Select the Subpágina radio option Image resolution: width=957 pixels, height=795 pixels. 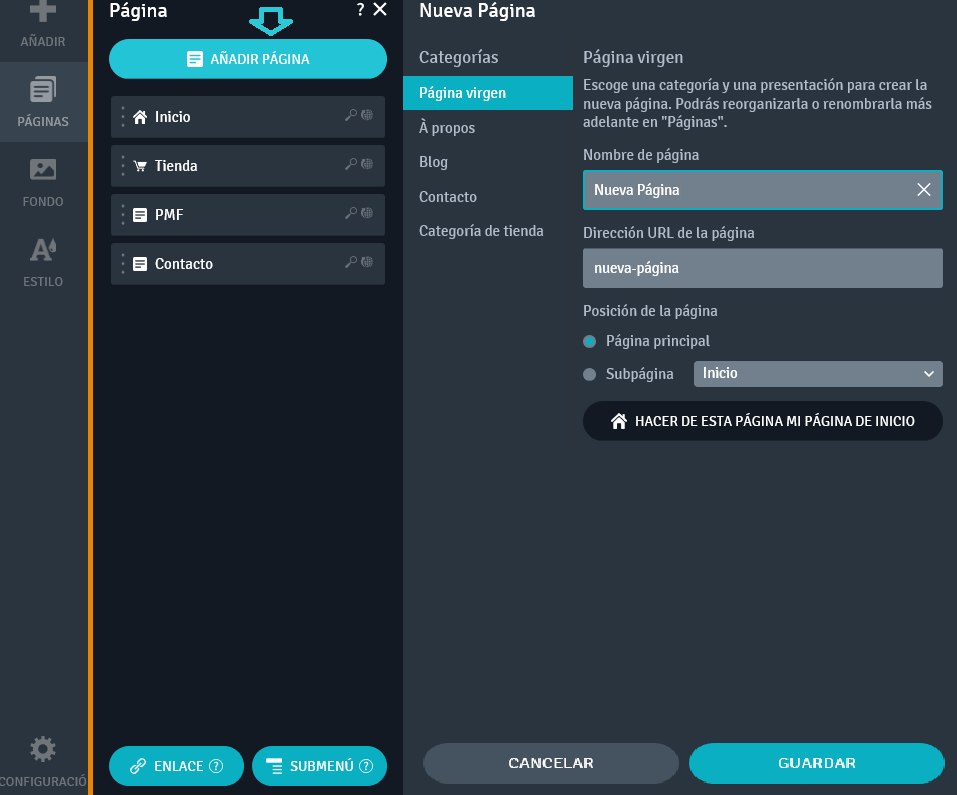point(589,374)
